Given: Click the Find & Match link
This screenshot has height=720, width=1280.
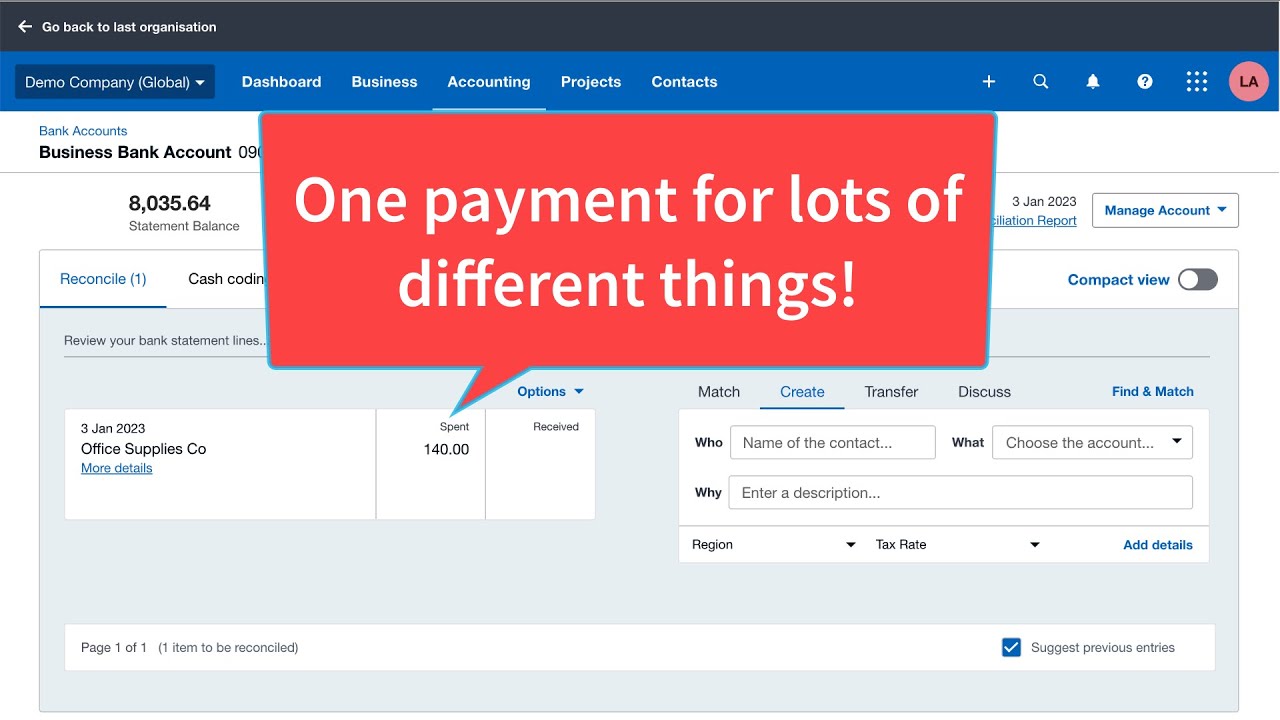Looking at the screenshot, I should pos(1153,391).
